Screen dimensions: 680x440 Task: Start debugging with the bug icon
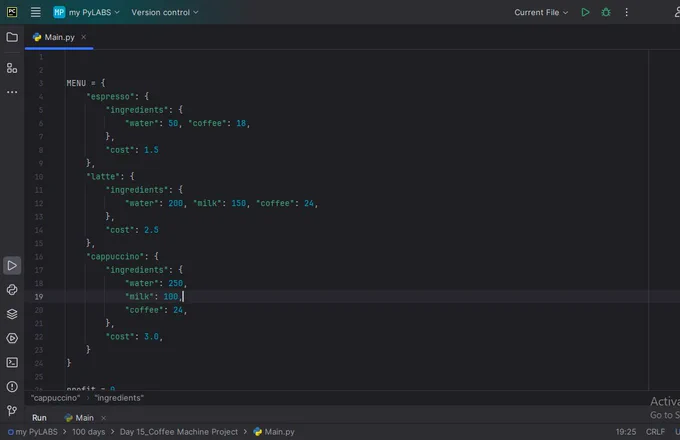point(606,12)
